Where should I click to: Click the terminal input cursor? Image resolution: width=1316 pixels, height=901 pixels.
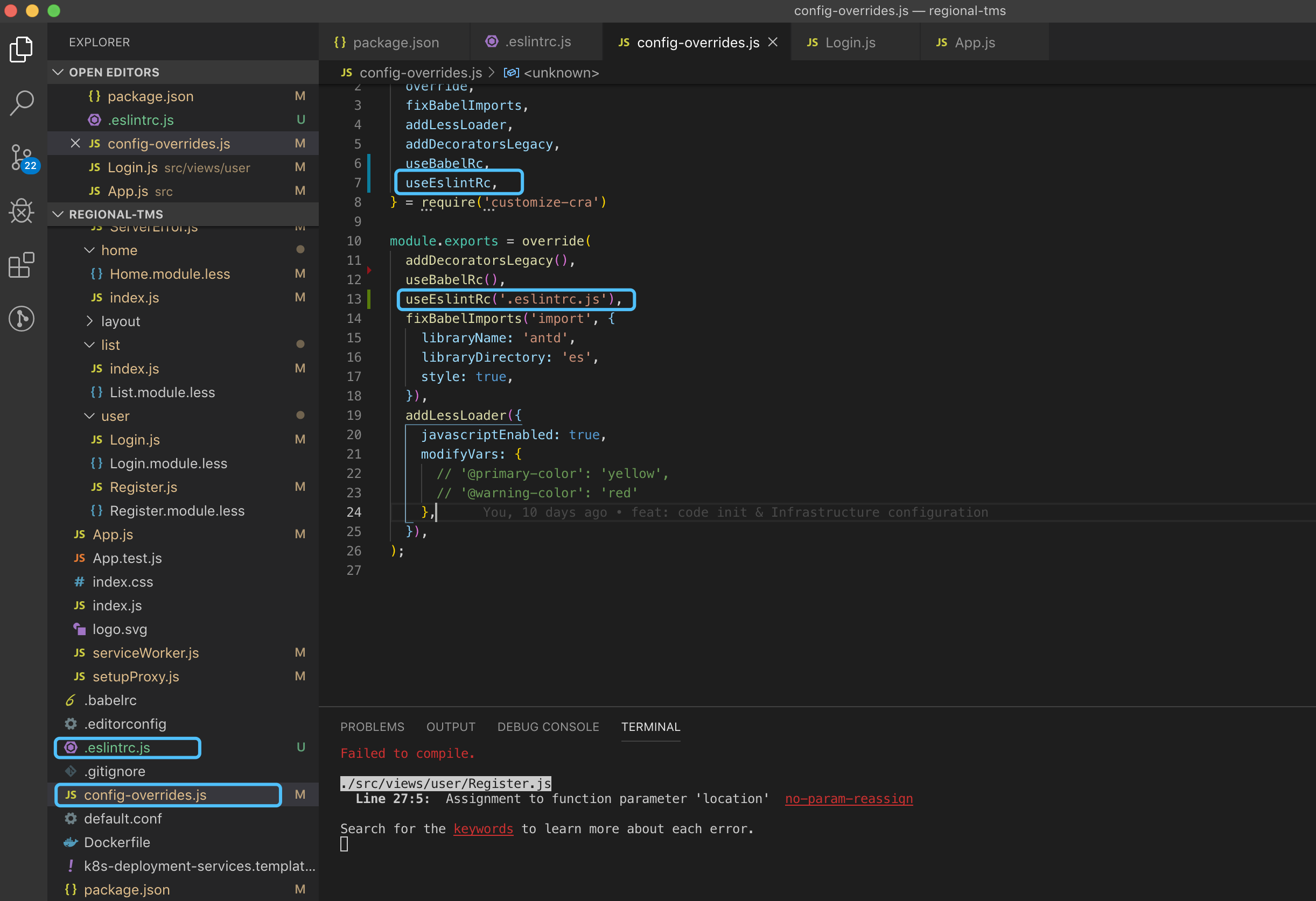344,844
